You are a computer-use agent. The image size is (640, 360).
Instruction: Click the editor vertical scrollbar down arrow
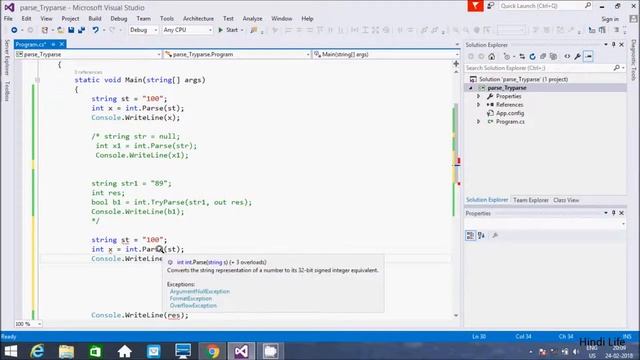click(x=456, y=315)
